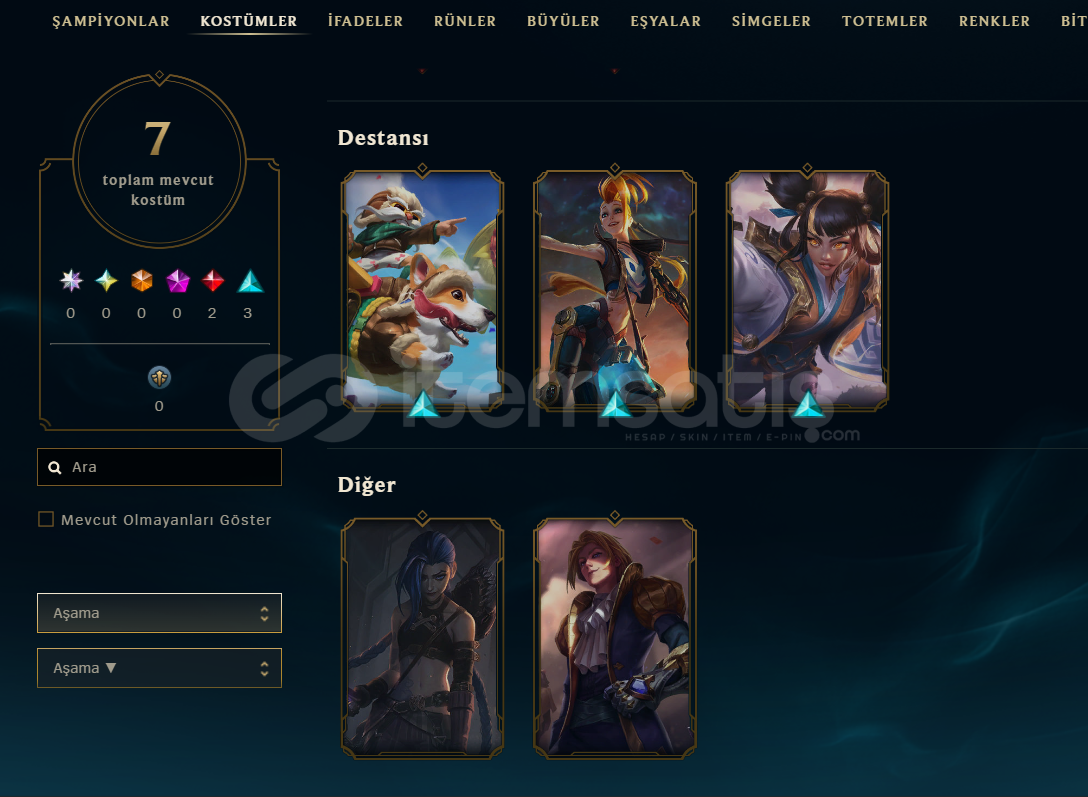1088x797 pixels.
Task: Select the corgi Corki skin card
Action: [423, 290]
